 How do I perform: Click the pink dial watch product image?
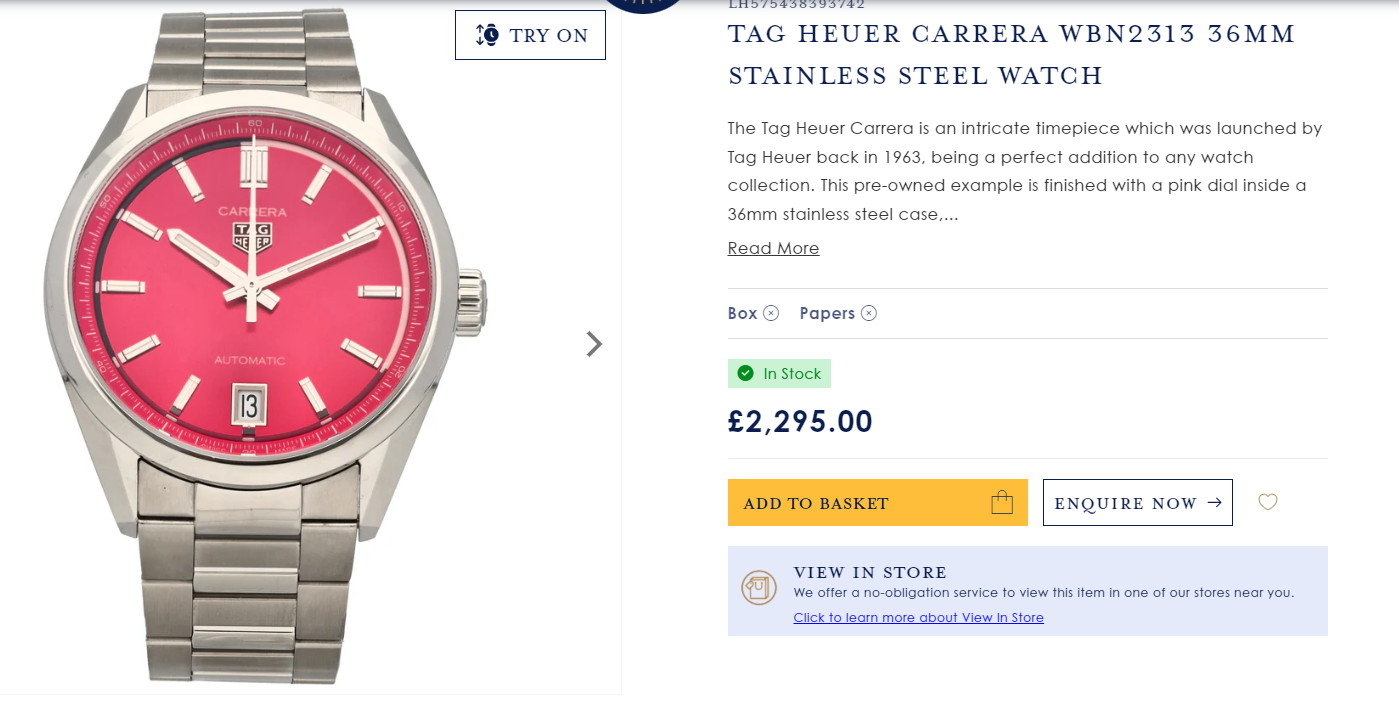click(265, 340)
